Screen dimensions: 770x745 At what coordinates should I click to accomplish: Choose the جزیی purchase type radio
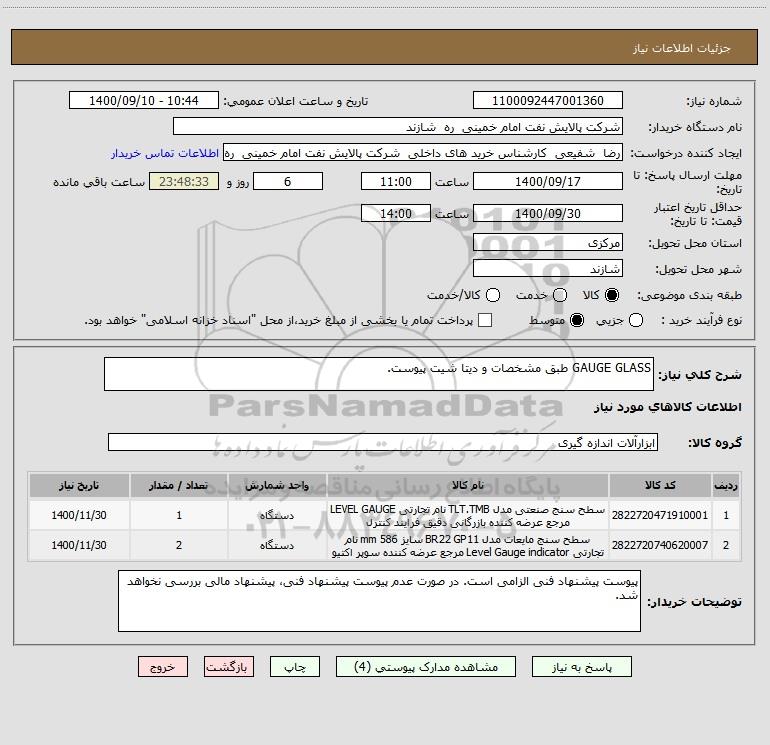coord(636,320)
